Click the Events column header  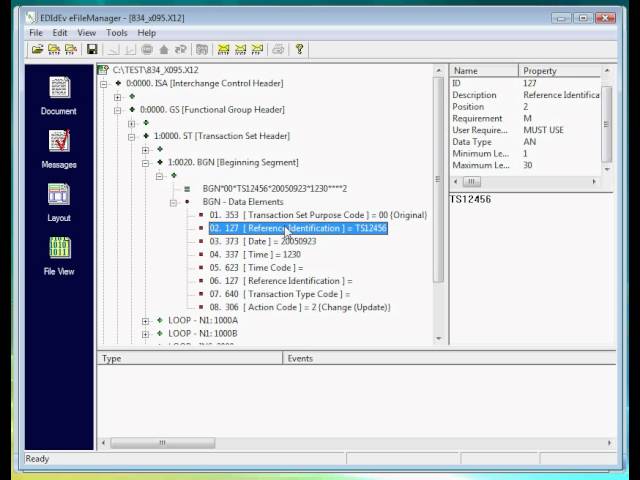(300, 358)
